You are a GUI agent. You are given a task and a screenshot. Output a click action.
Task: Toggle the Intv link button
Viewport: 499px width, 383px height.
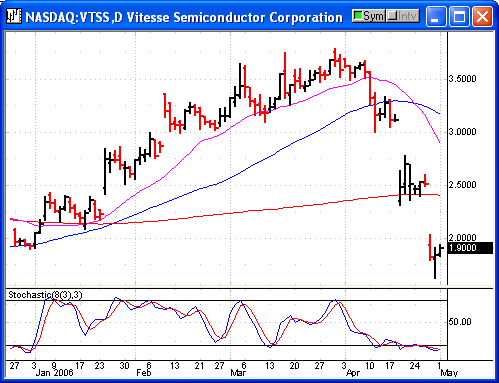[403, 16]
